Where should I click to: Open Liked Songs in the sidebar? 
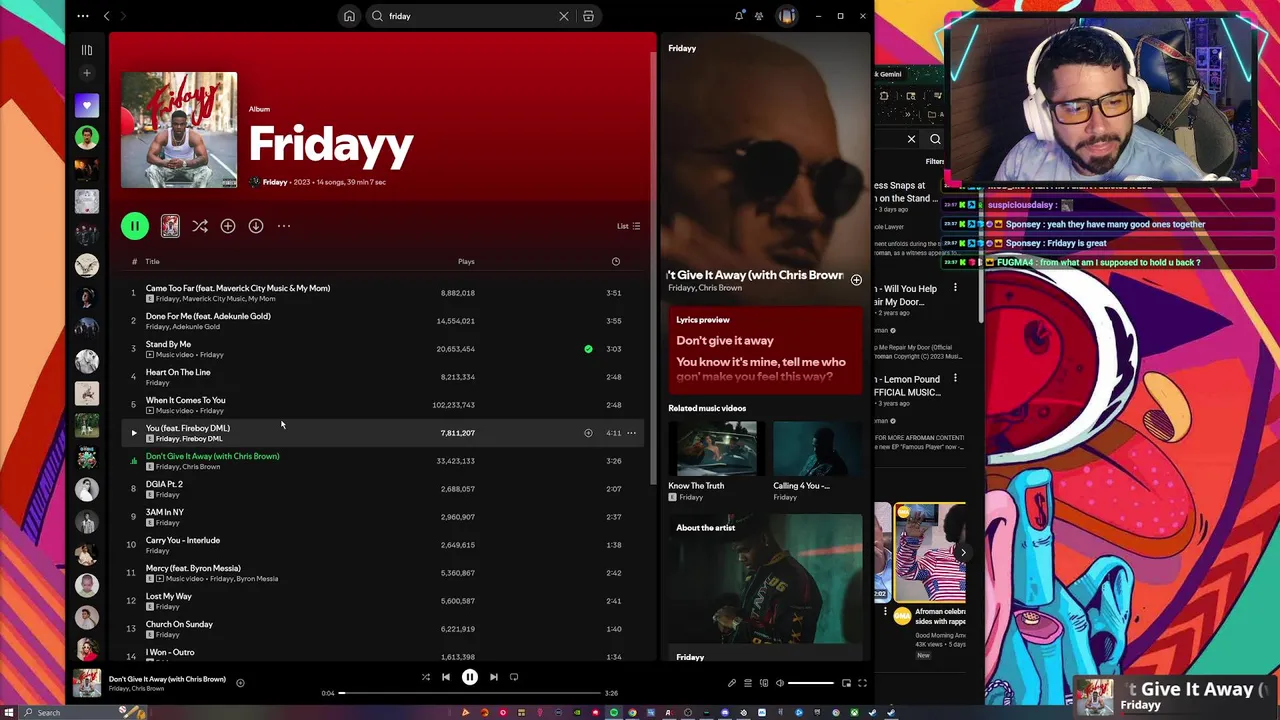87,105
